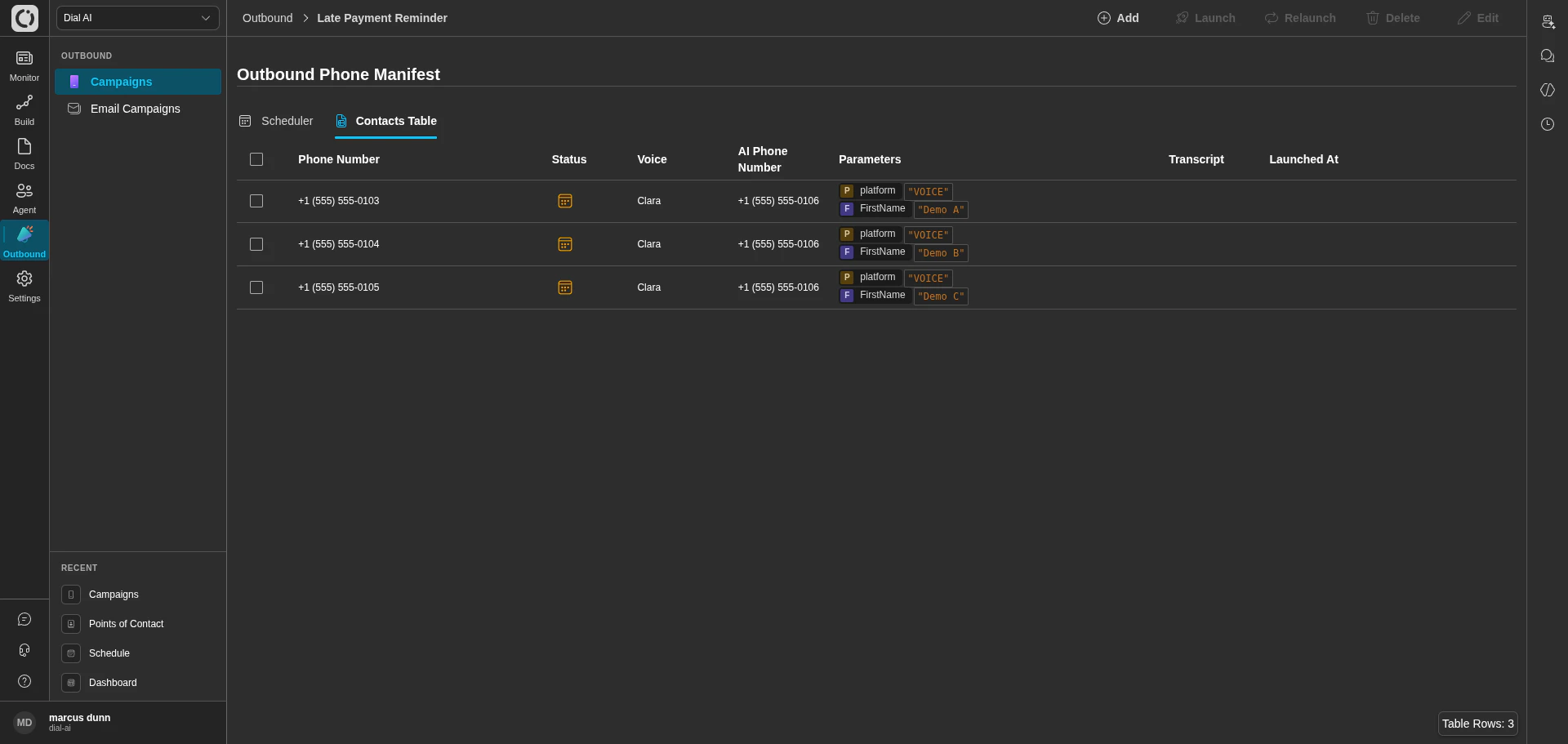Screen dimensions: 1568x744
Task: Click the F FirstName badge for Demo B row
Action: click(847, 252)
